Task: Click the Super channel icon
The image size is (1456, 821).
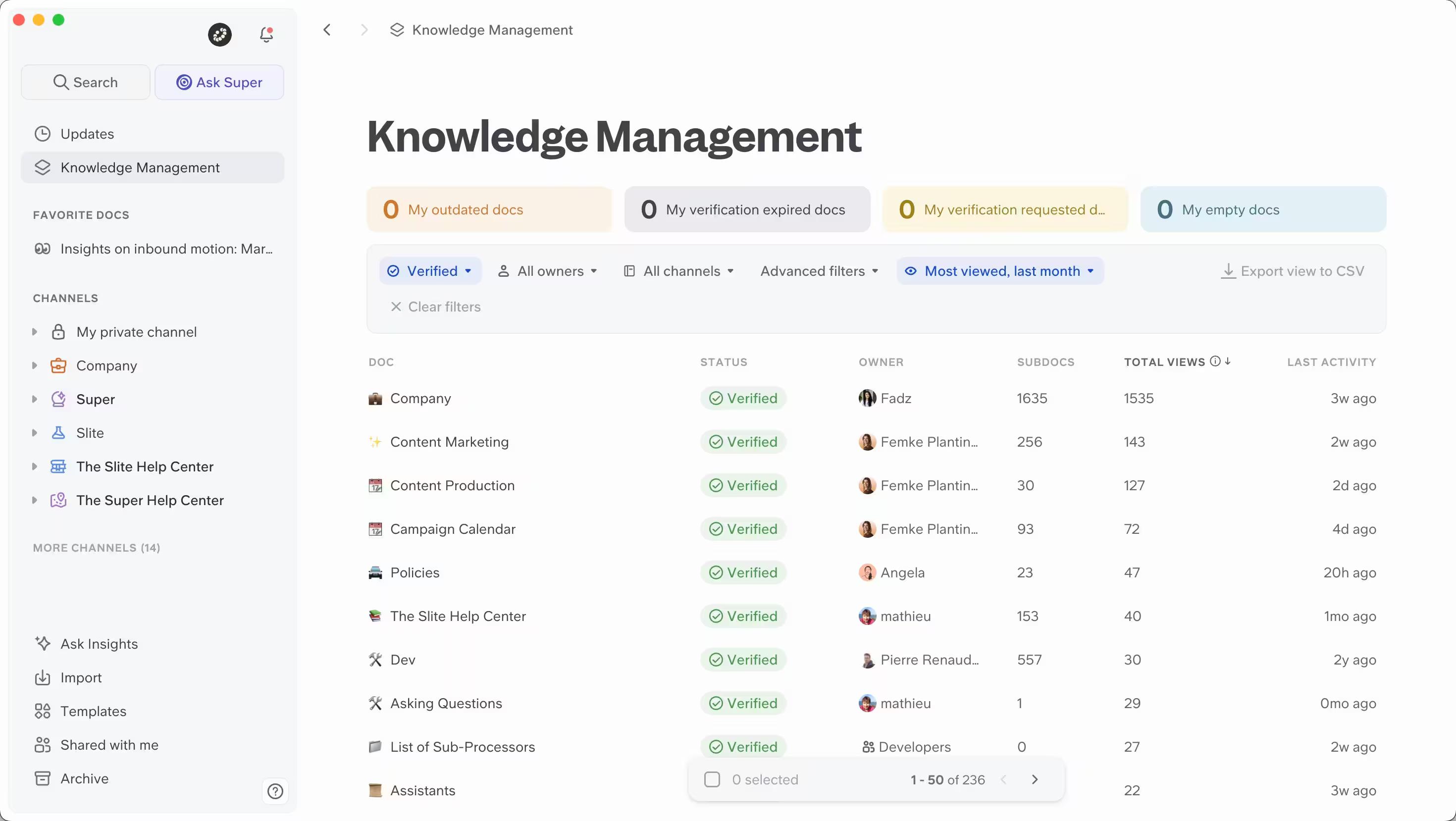Action: (58, 400)
